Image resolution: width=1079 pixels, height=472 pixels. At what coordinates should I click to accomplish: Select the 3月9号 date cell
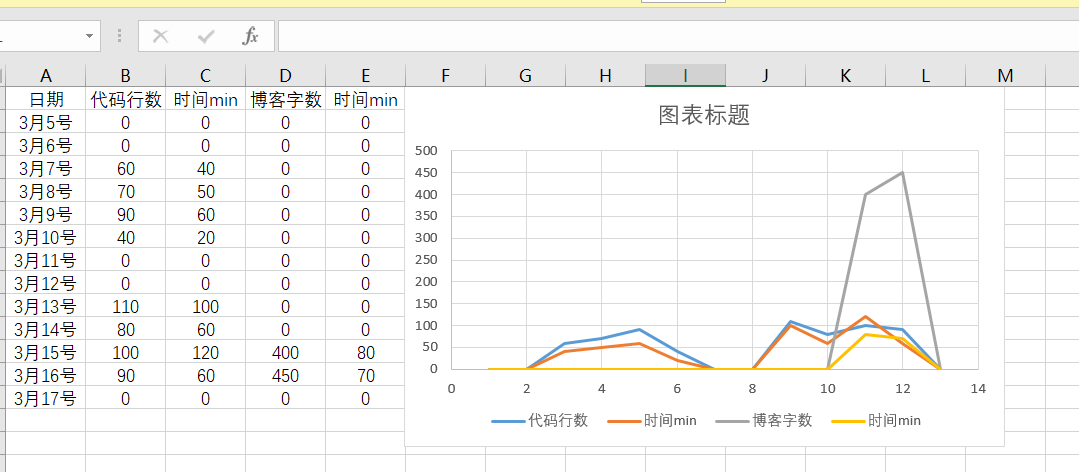coord(46,215)
